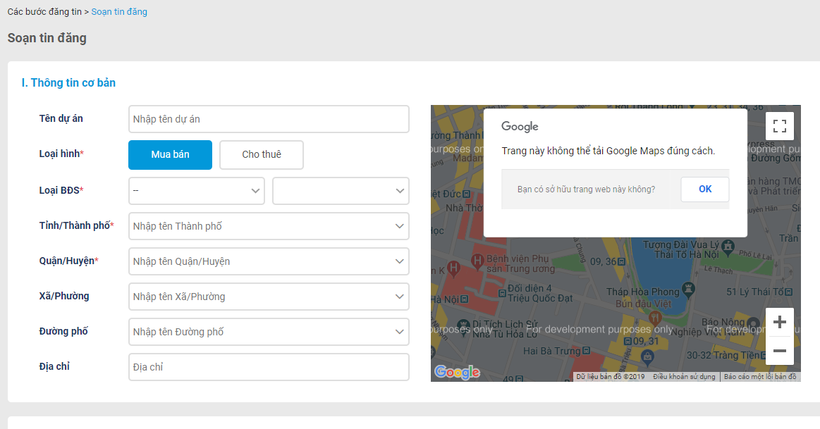
Task: Click the Tỉnh/Thành phố field label
Action: click(x=76, y=225)
